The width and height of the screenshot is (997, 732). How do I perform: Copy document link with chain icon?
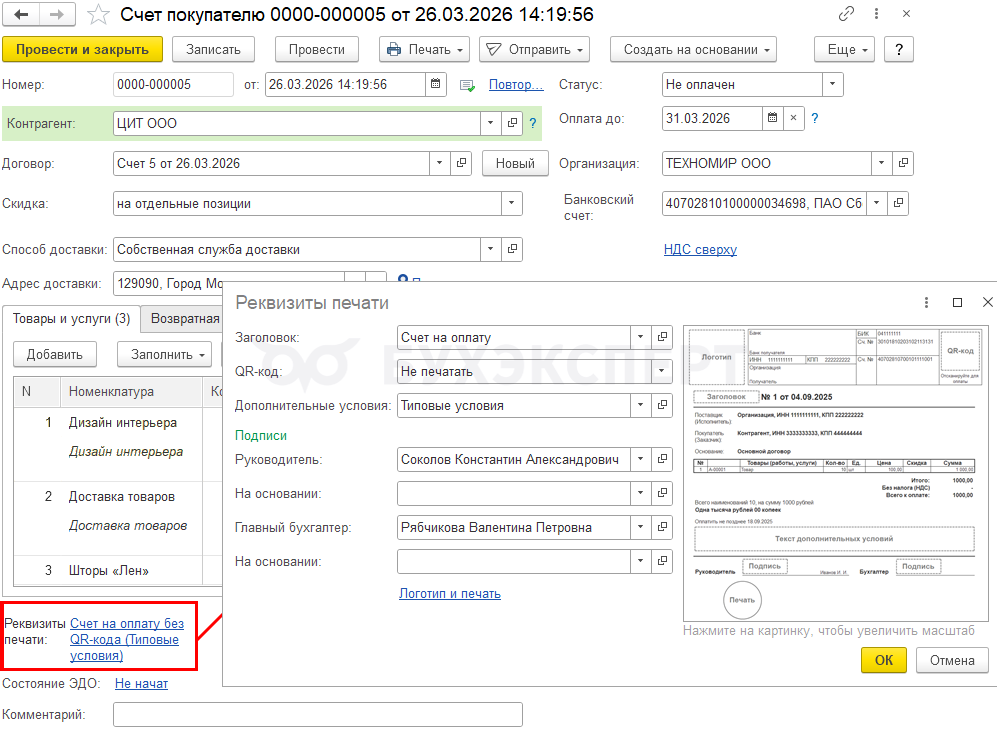pyautogui.click(x=847, y=15)
